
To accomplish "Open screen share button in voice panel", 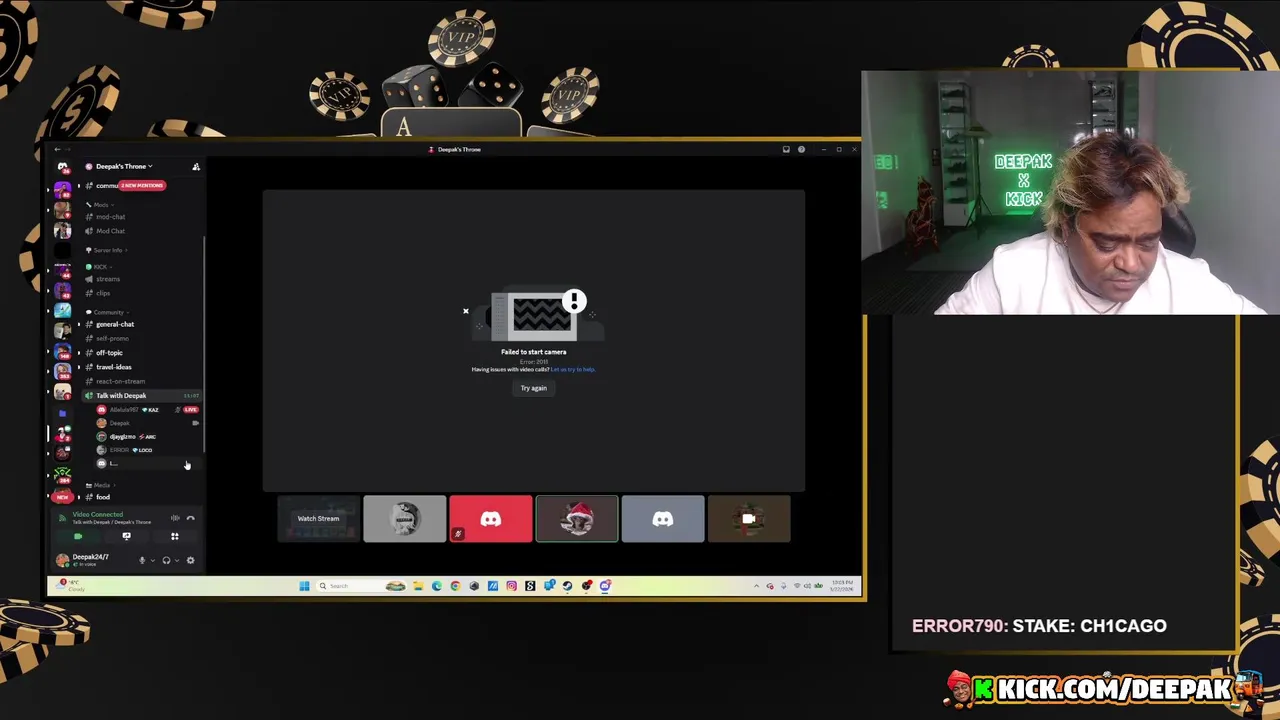I will pyautogui.click(x=126, y=536).
